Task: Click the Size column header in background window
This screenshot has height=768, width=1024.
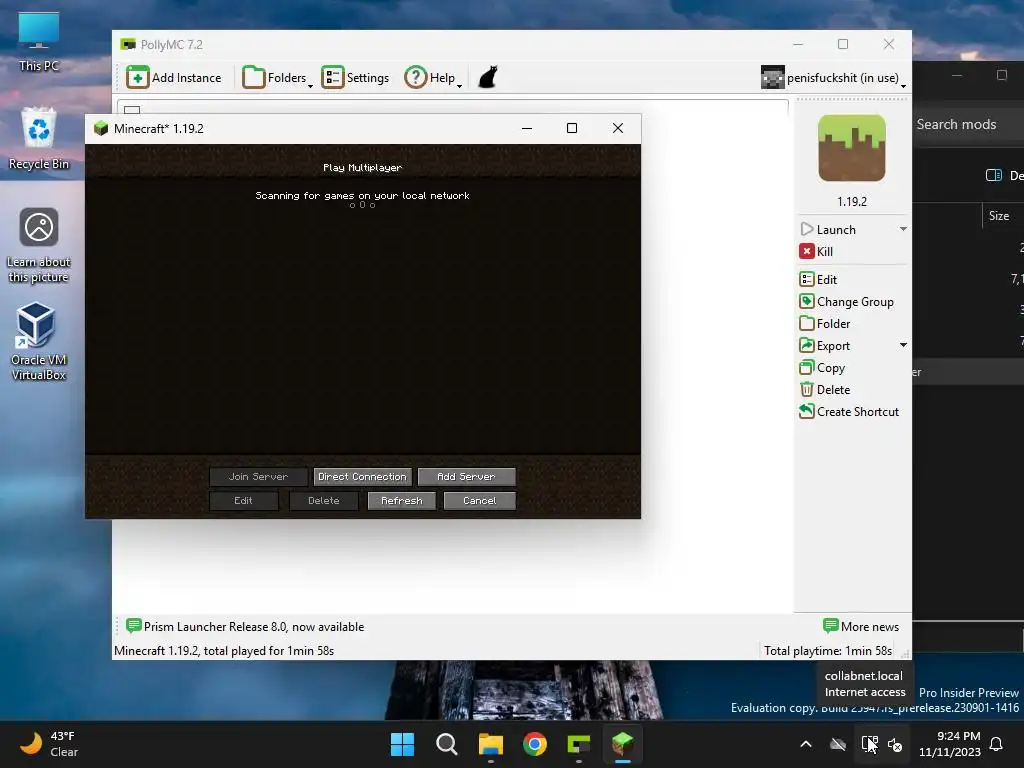Action: click(x=999, y=216)
